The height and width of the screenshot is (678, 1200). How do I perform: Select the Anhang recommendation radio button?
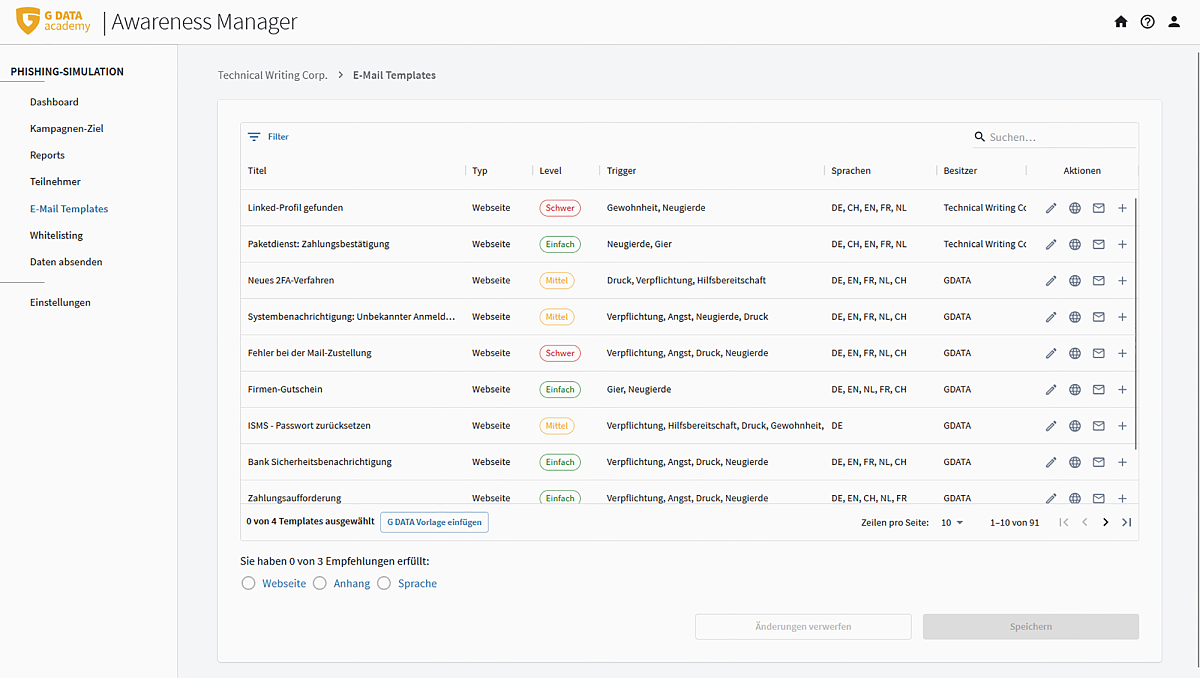pyautogui.click(x=320, y=583)
